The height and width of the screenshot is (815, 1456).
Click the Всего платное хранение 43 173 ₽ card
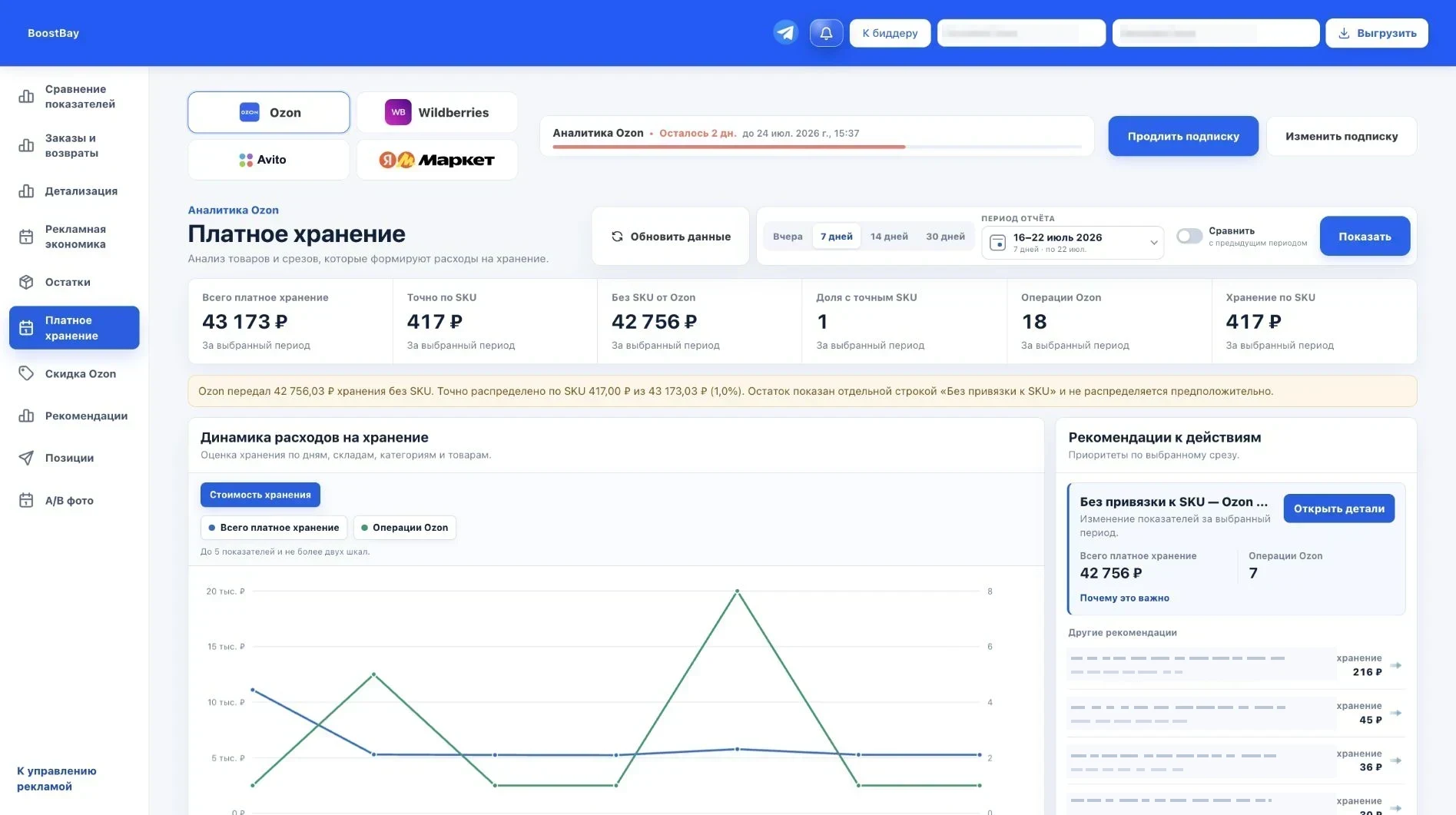pyautogui.click(x=290, y=321)
